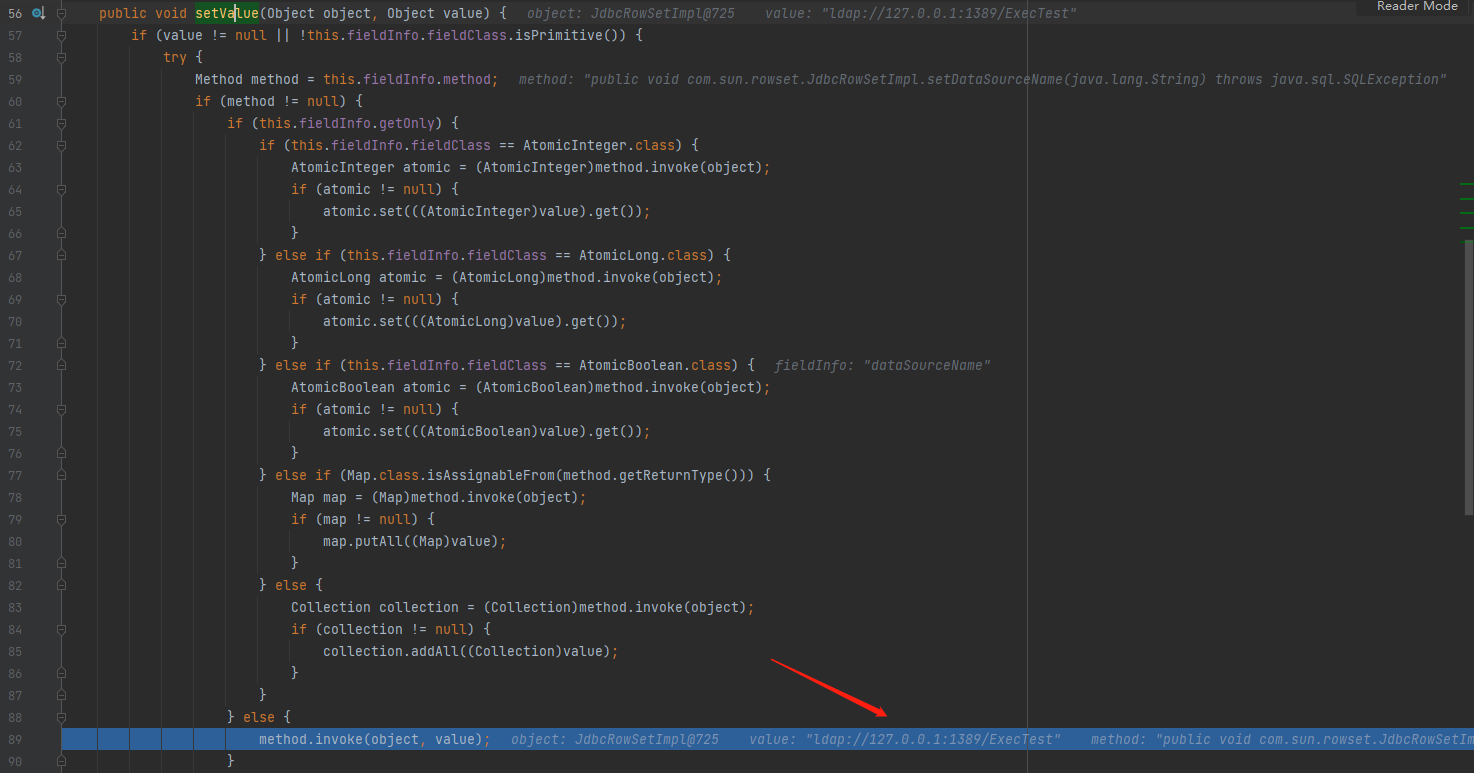This screenshot has height=773, width=1474.
Task: Click the override gutter icon on line 56
Action: 39,14
